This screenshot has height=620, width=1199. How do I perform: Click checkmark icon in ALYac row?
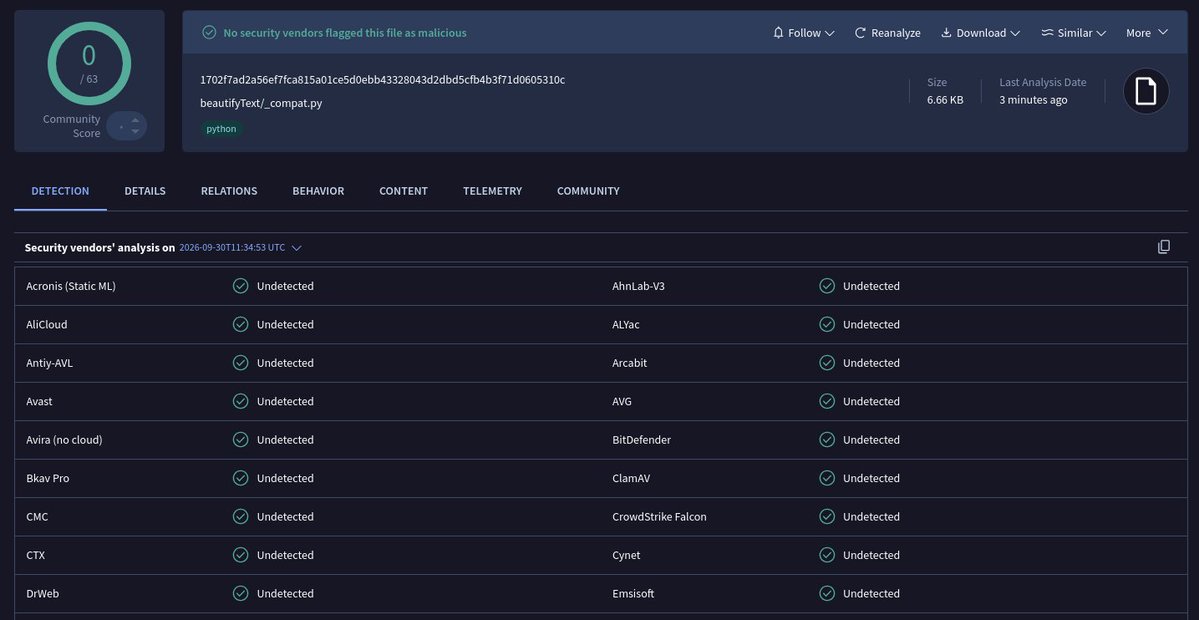(827, 324)
